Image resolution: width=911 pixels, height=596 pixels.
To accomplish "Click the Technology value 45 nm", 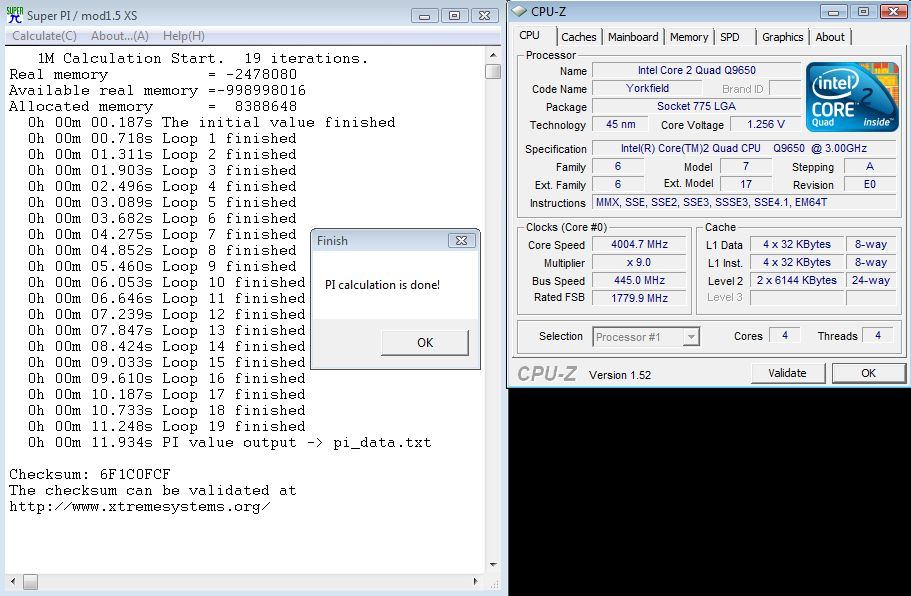I will coord(620,124).
